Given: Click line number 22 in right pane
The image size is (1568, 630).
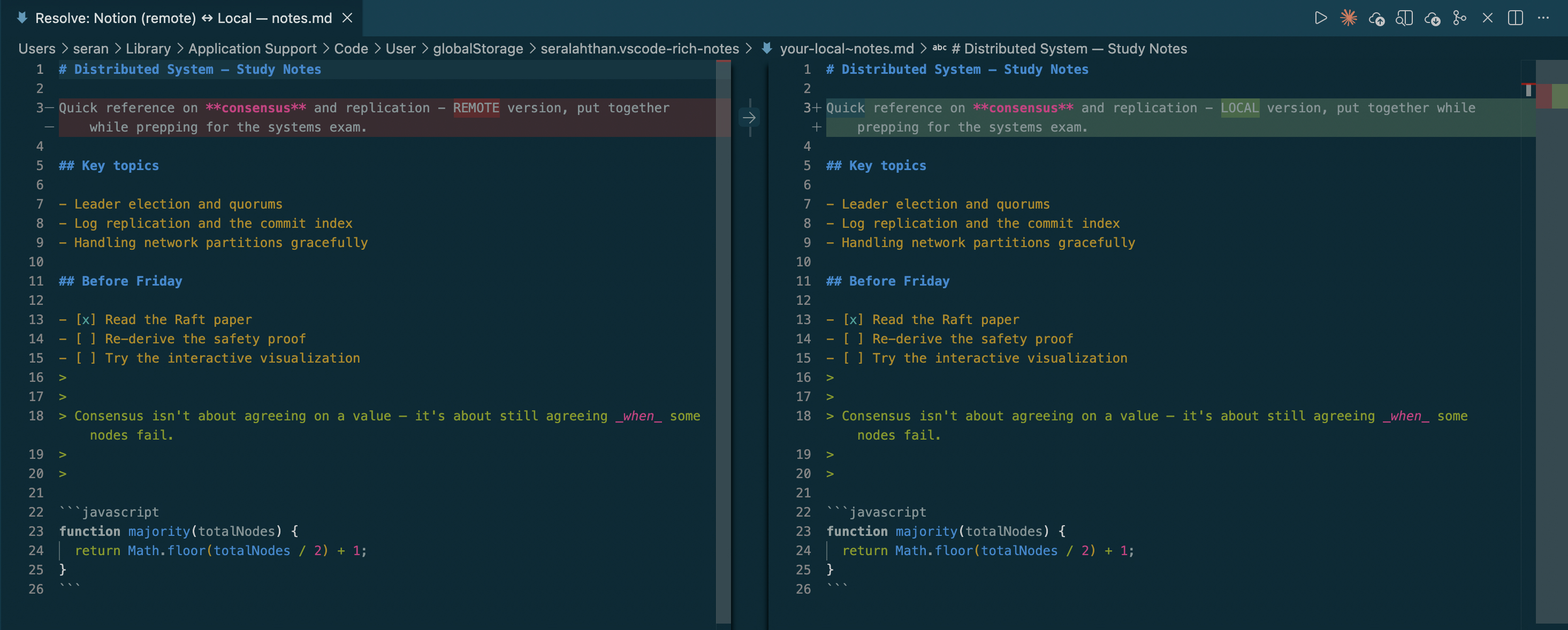Looking at the screenshot, I should click(803, 512).
